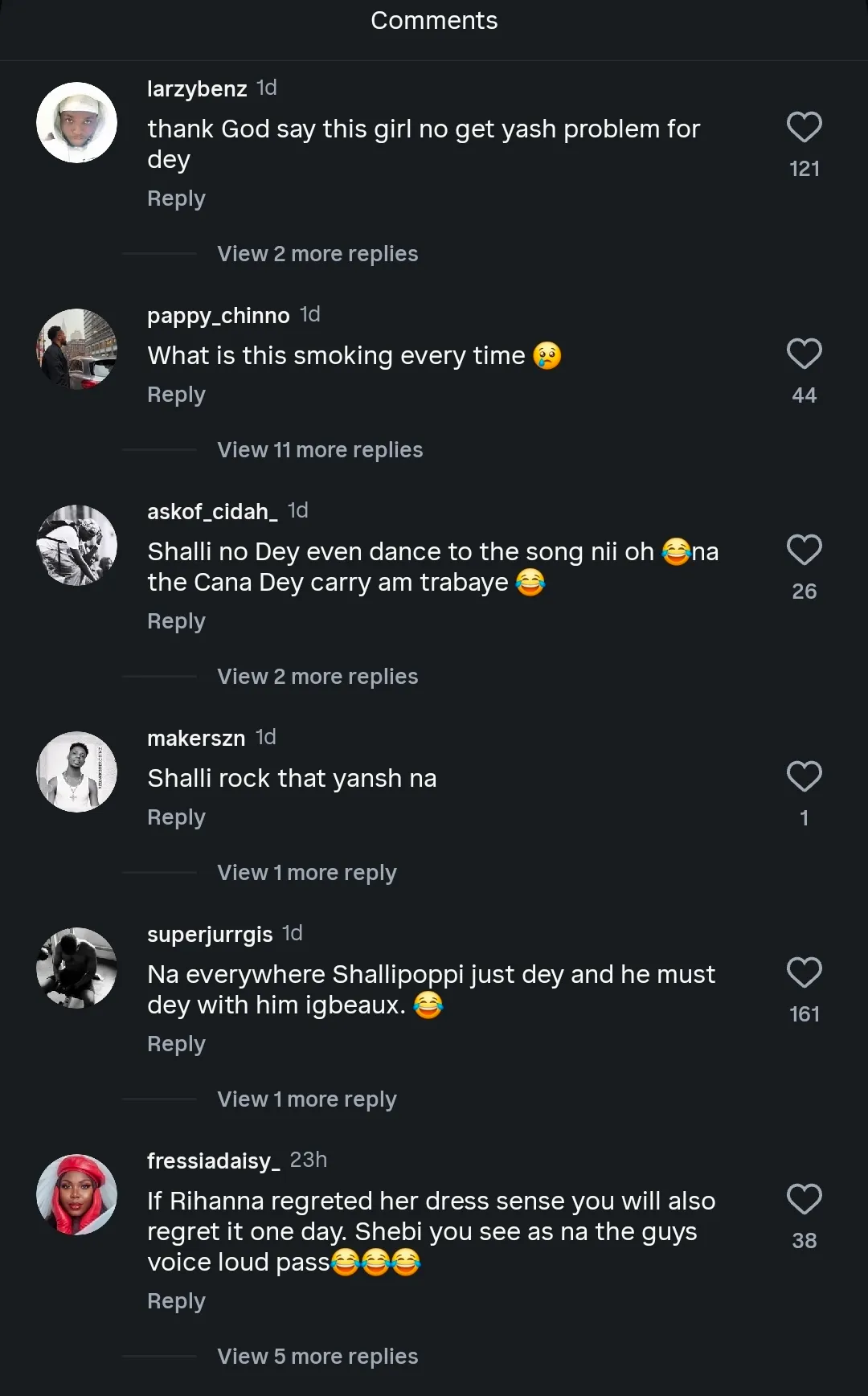Open makerszn's profile picture
The image size is (868, 1396).
pos(77,772)
